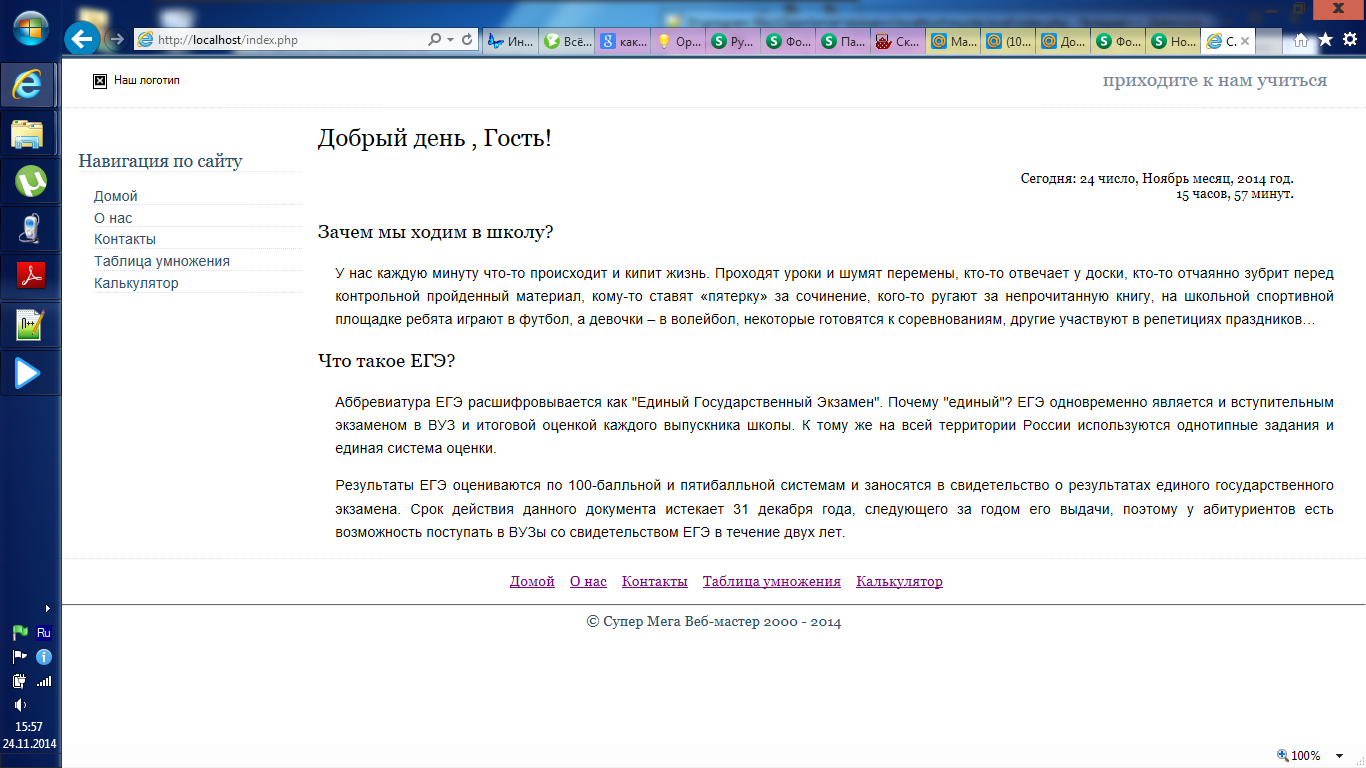Open the IE Home icon
This screenshot has width=1366, height=768.
[1300, 40]
